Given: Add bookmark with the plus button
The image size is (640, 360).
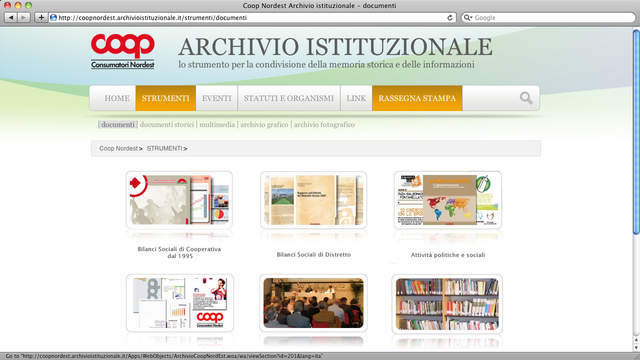Looking at the screenshot, I should [41, 18].
